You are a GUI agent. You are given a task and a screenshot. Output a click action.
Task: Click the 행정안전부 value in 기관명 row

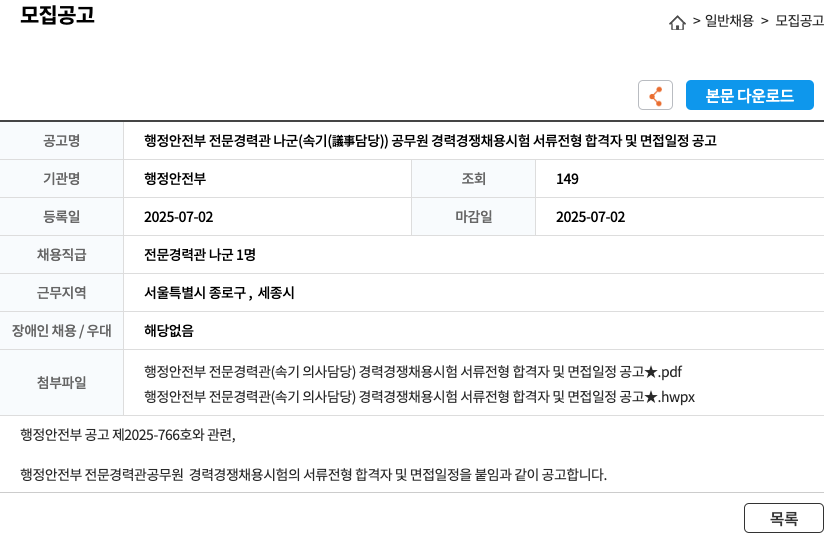pyautogui.click(x=175, y=179)
